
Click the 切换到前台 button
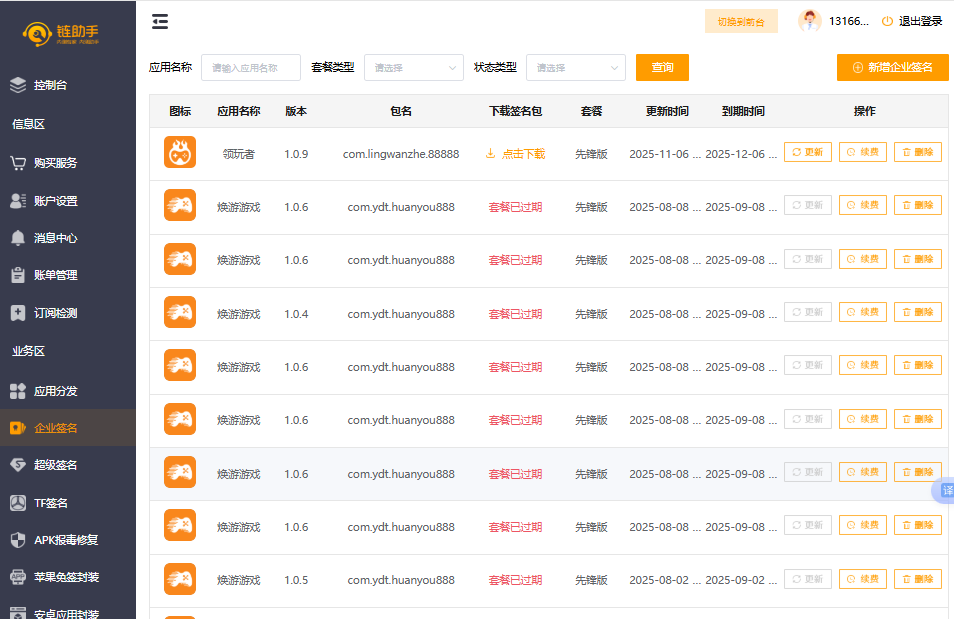tap(741, 21)
